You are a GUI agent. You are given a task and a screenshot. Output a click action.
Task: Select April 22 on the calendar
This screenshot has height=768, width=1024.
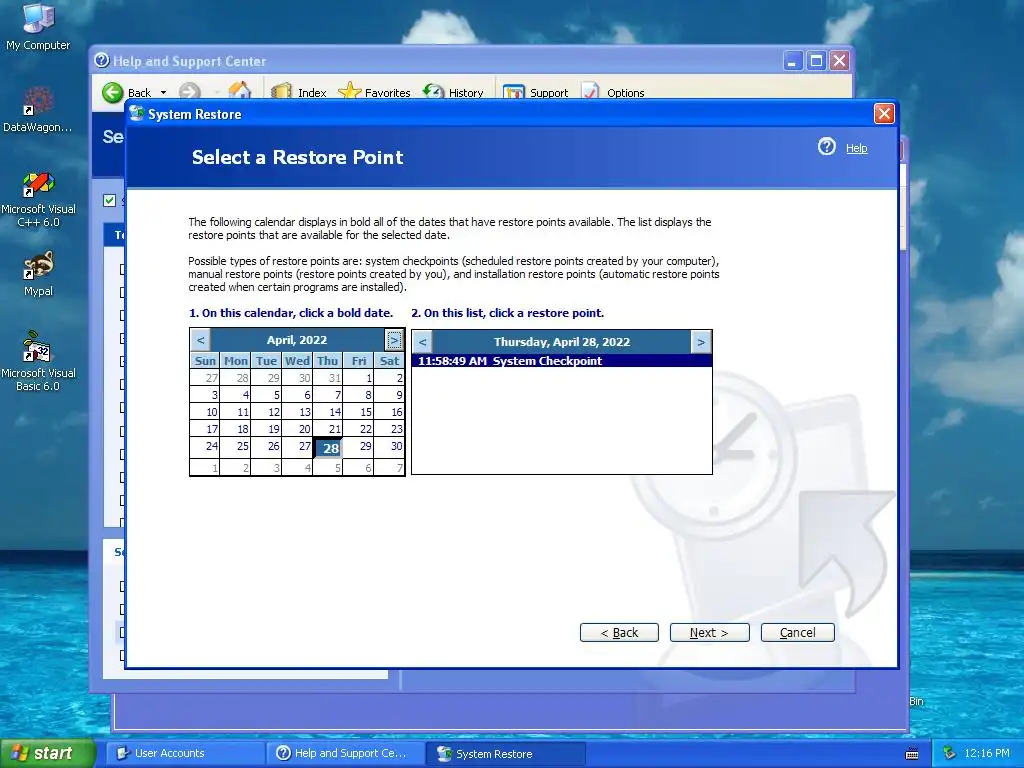[359, 429]
